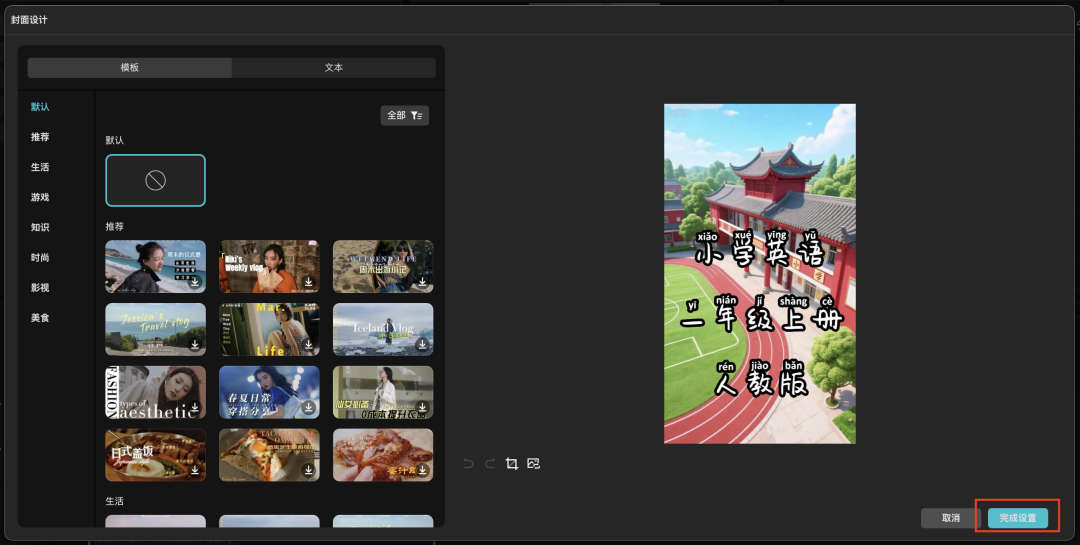1080x545 pixels.
Task: Download the Taco Cheese Omelette template
Action: tap(309, 470)
